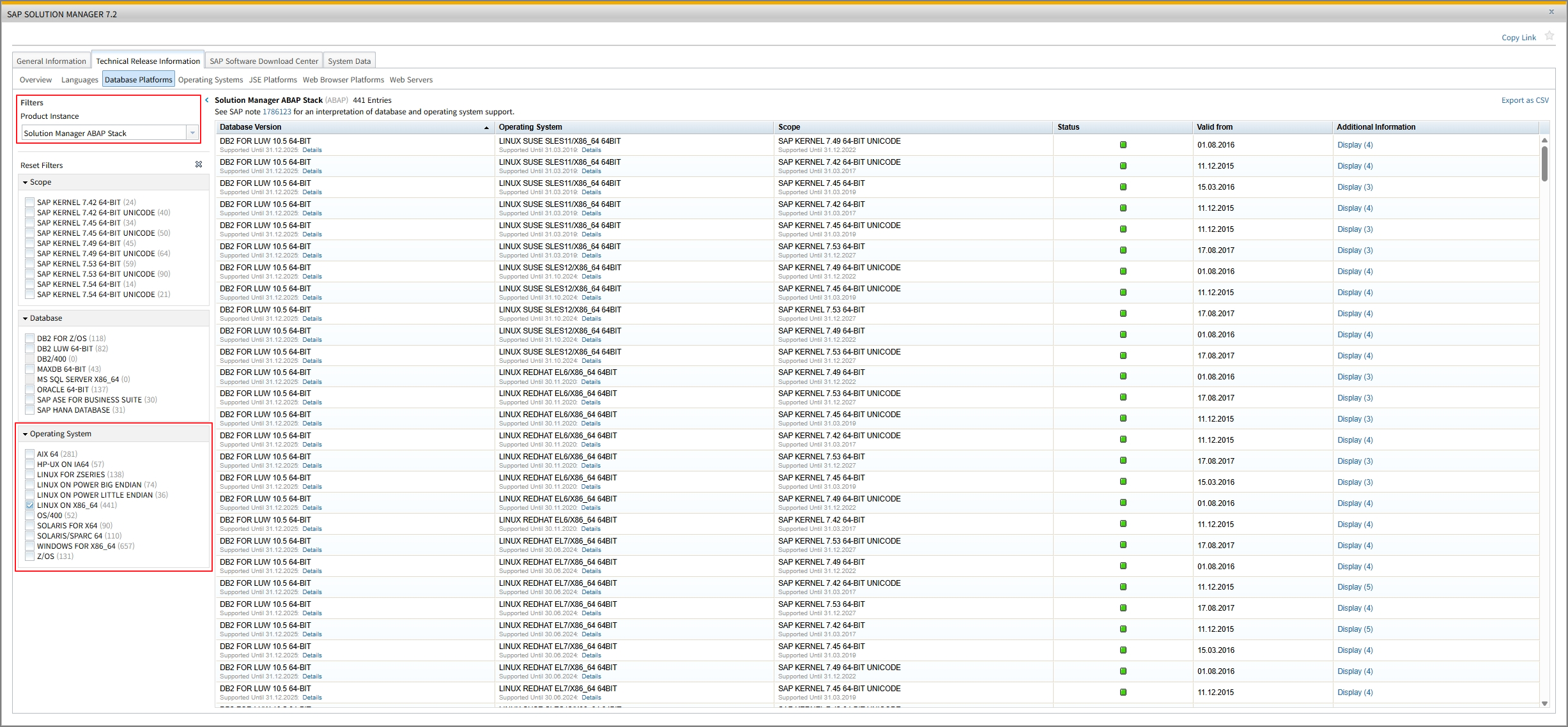Check the DB2 FOR Z/OS database filter

(x=29, y=339)
